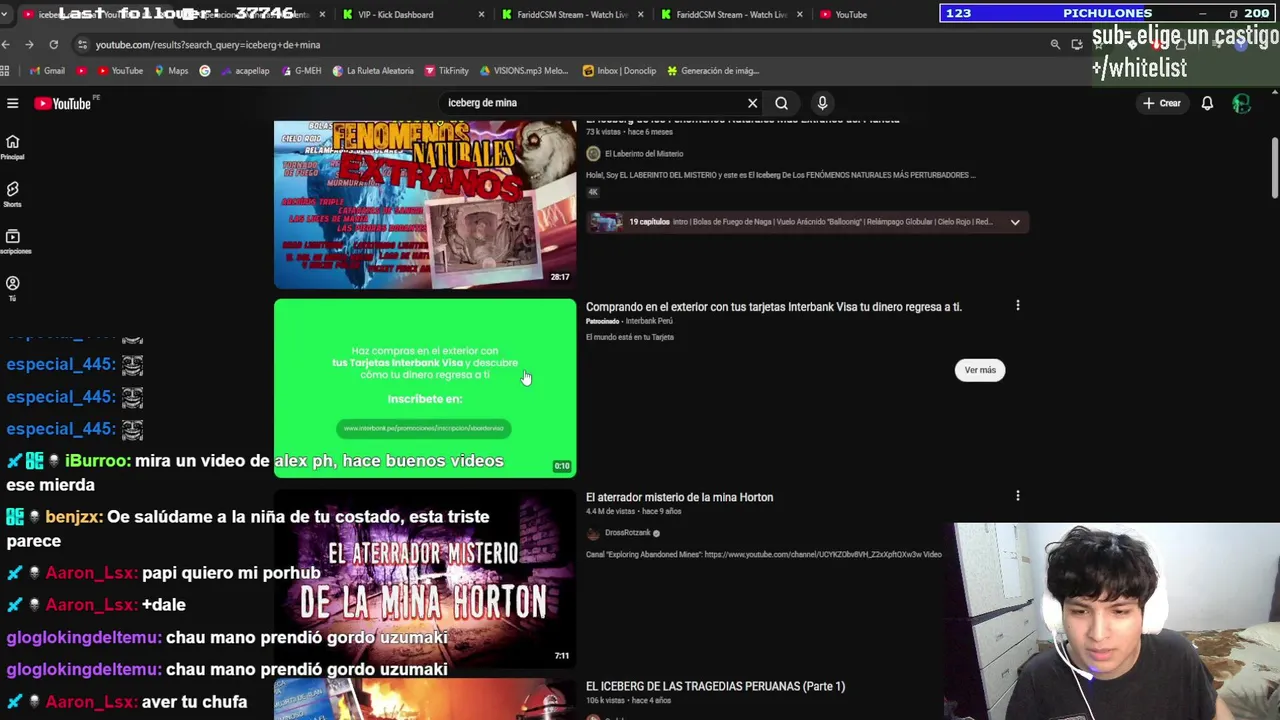Go to Principal in the YouTube sidebar
This screenshot has width=1280, height=720.
tap(13, 146)
